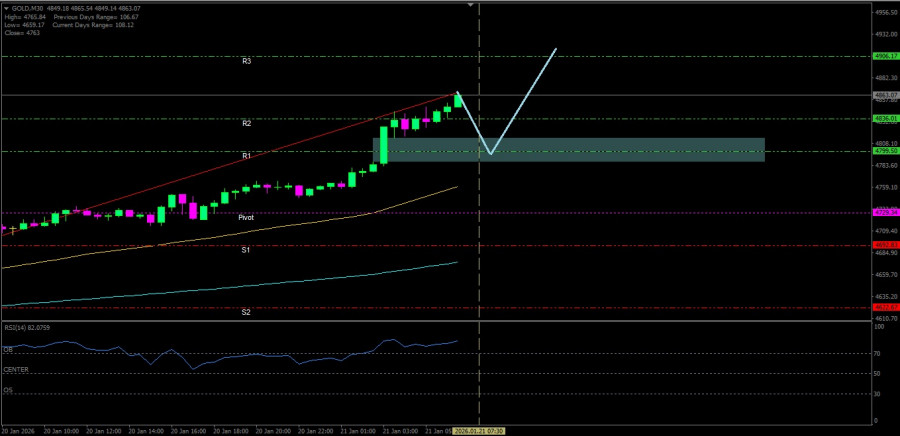Click the gray 4863.07 current price tag
This screenshot has width=900, height=436.
(884, 95)
